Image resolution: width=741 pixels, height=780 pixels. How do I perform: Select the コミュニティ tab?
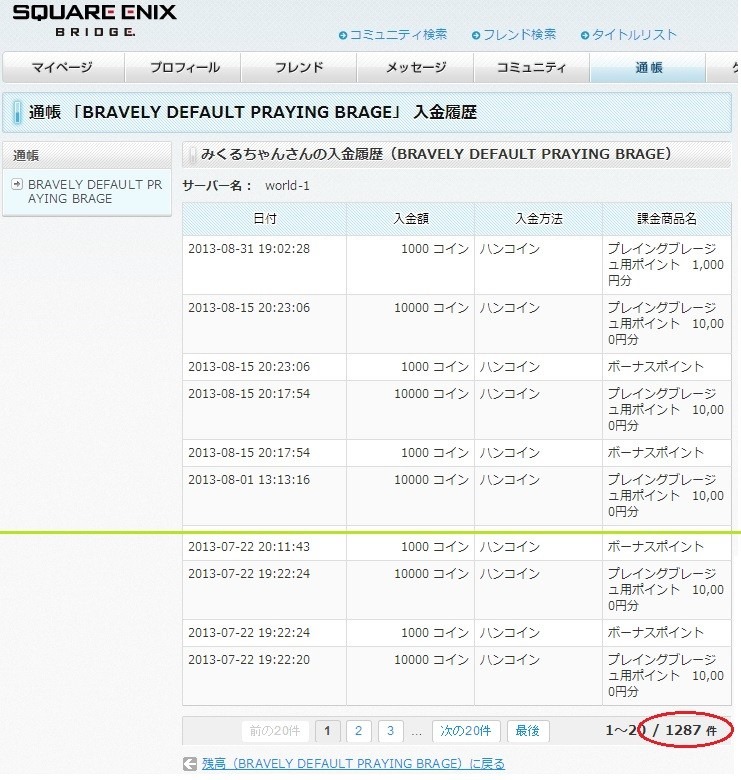(532, 68)
